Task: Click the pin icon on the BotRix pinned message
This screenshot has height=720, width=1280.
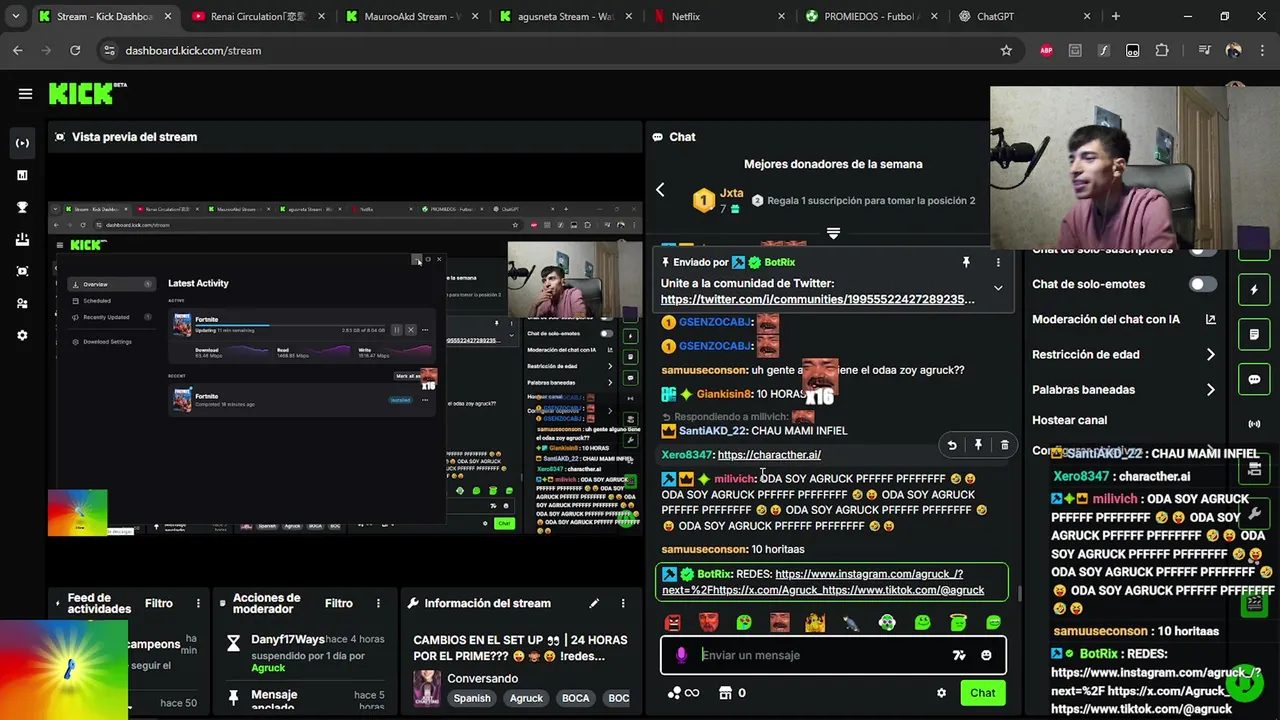Action: coord(966,262)
